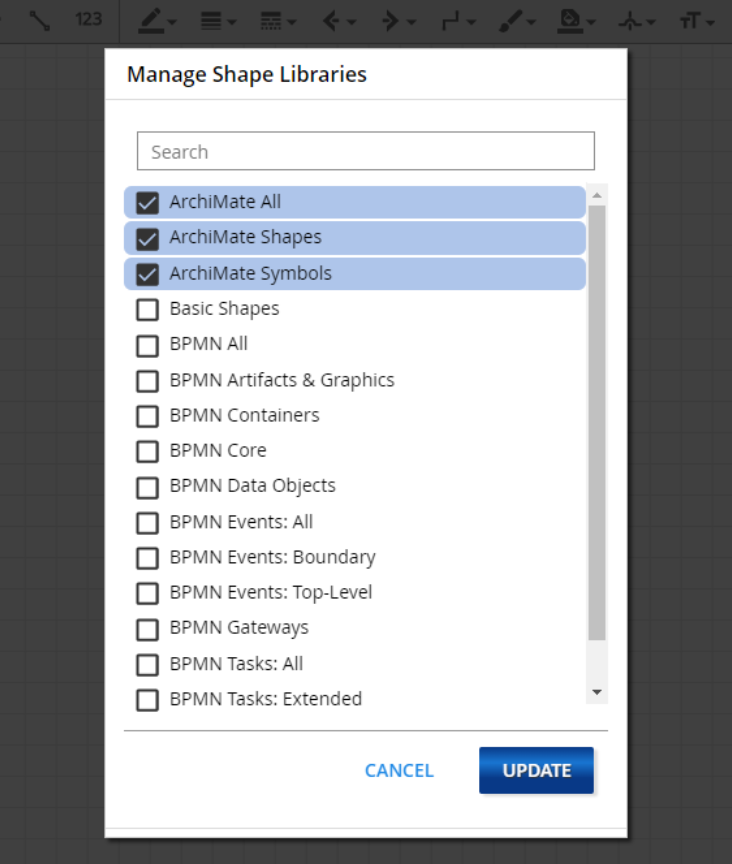
Task: Click the UPDATE button
Action: (536, 770)
